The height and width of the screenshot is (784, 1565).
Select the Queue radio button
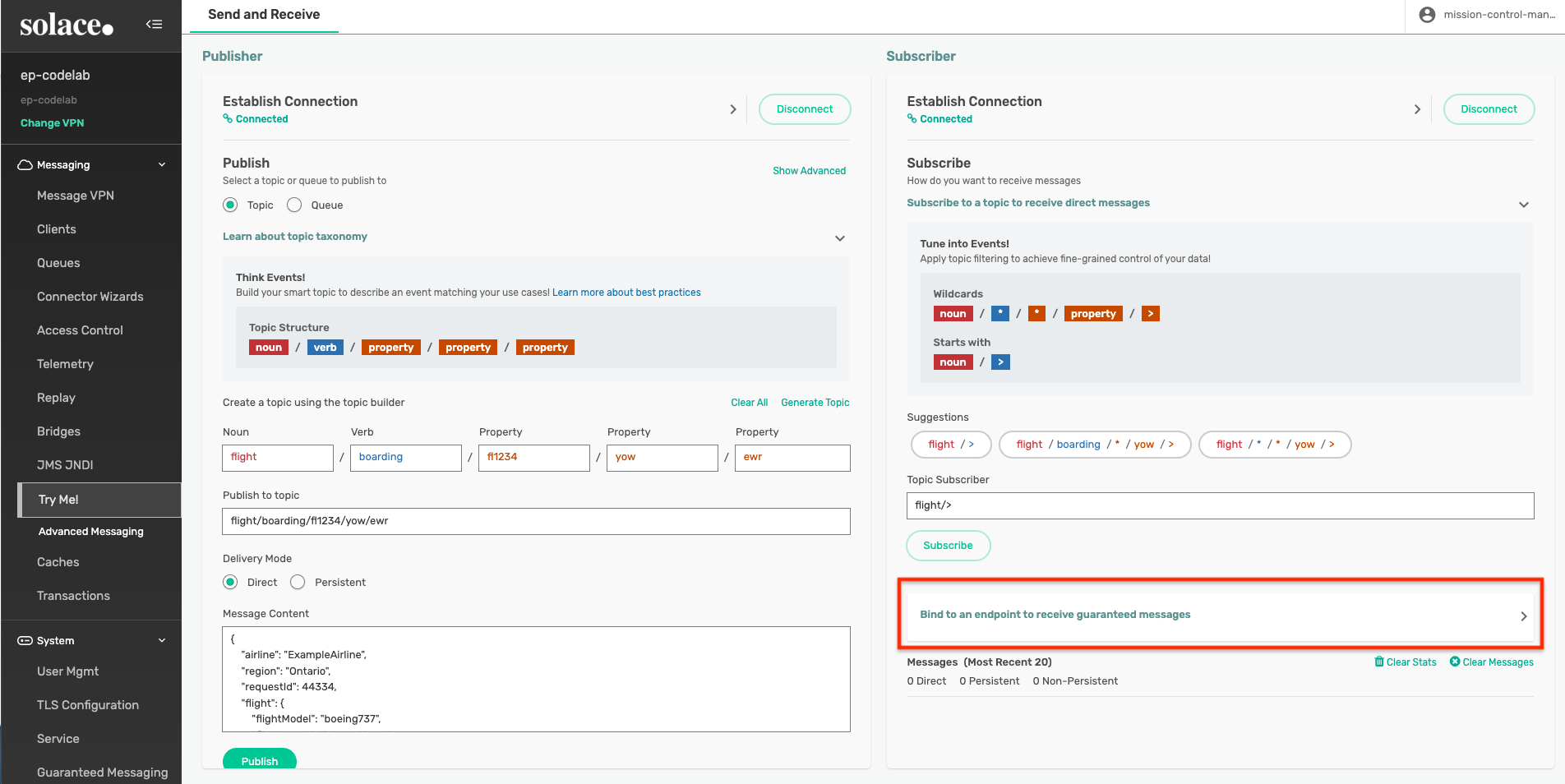pyautogui.click(x=294, y=205)
